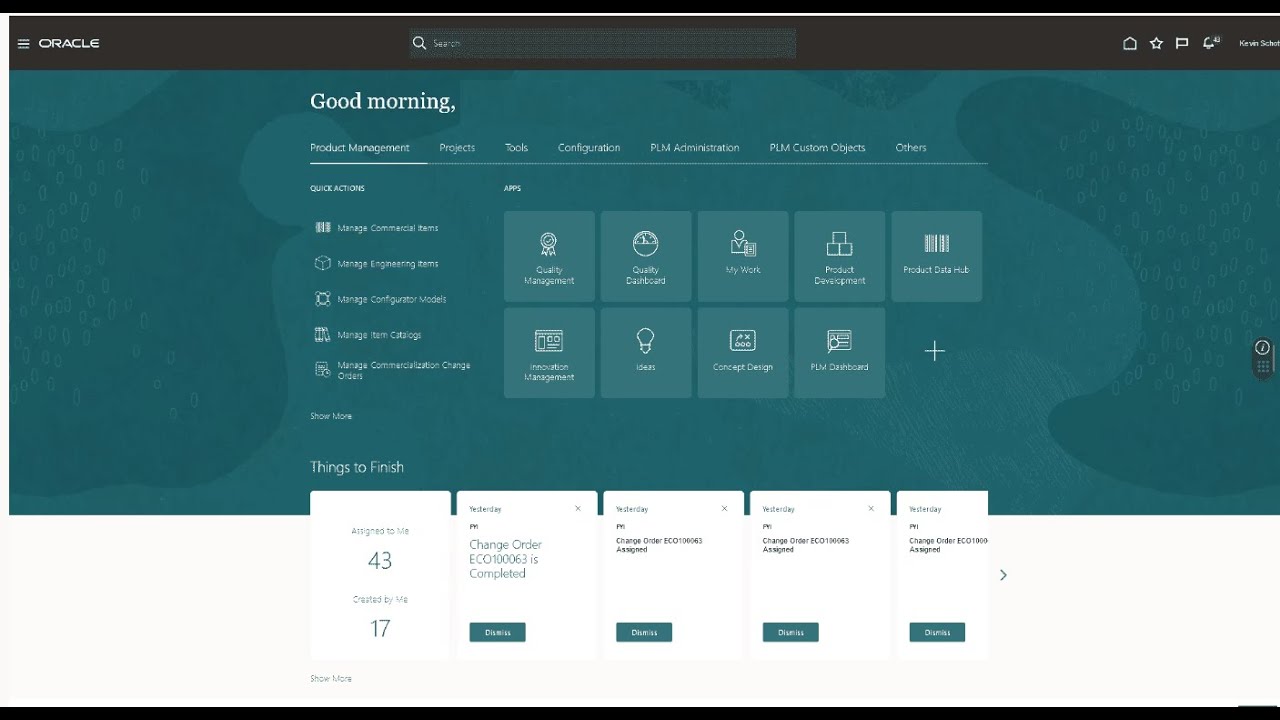This screenshot has width=1280, height=720.
Task: Open Manage Item Catalogs quick action
Action: pyautogui.click(x=369, y=335)
